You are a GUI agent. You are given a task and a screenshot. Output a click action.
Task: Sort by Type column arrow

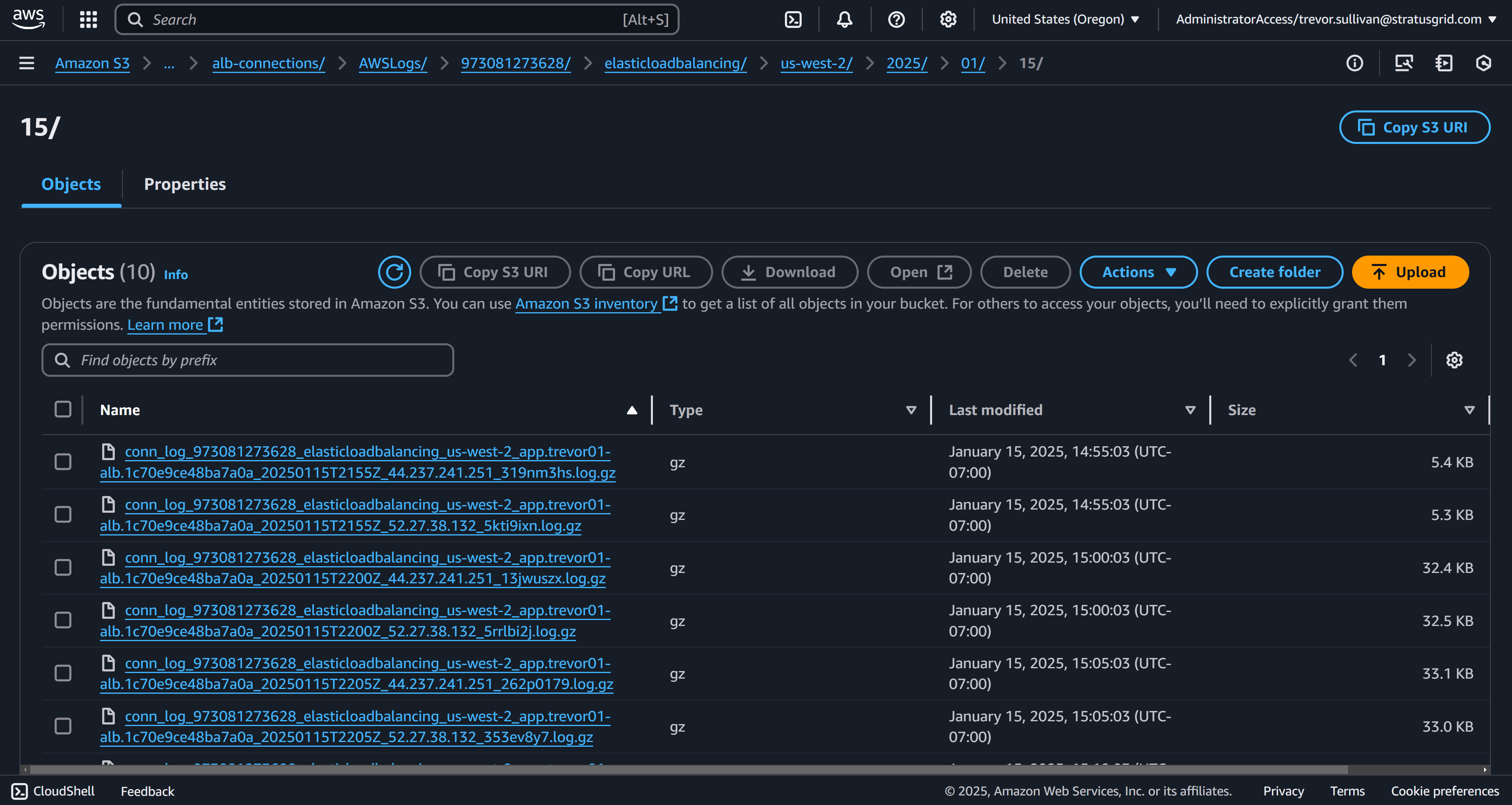(x=911, y=410)
